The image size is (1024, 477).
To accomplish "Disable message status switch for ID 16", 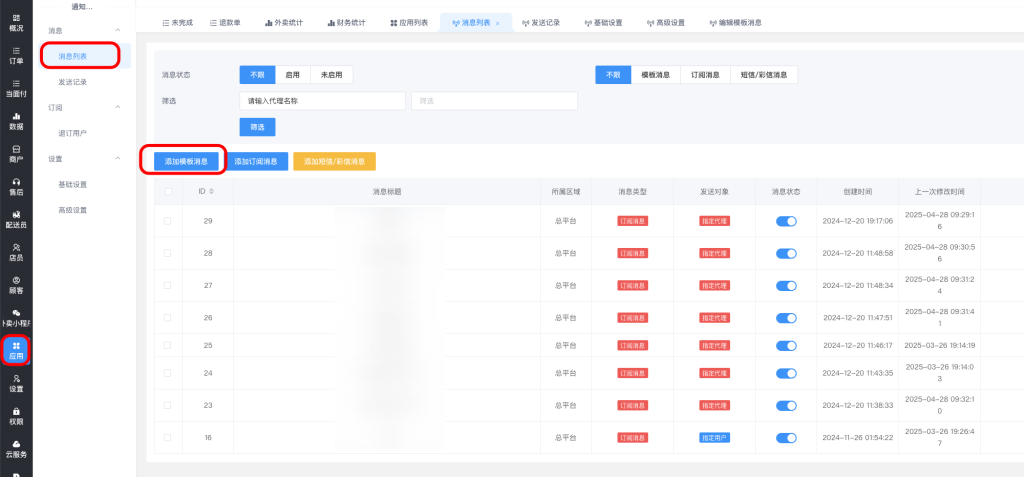I will point(786,438).
